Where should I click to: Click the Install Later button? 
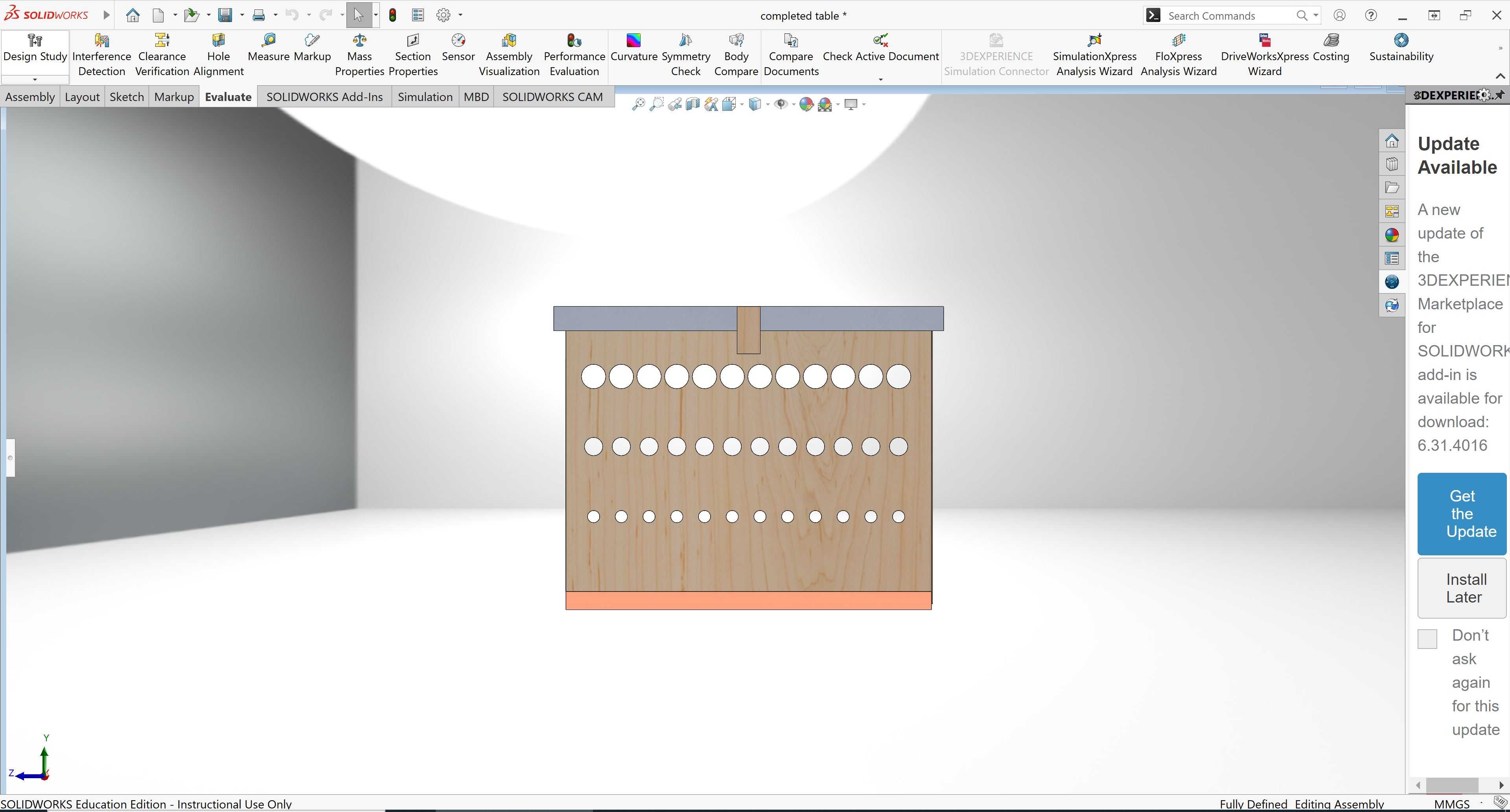pyautogui.click(x=1462, y=588)
